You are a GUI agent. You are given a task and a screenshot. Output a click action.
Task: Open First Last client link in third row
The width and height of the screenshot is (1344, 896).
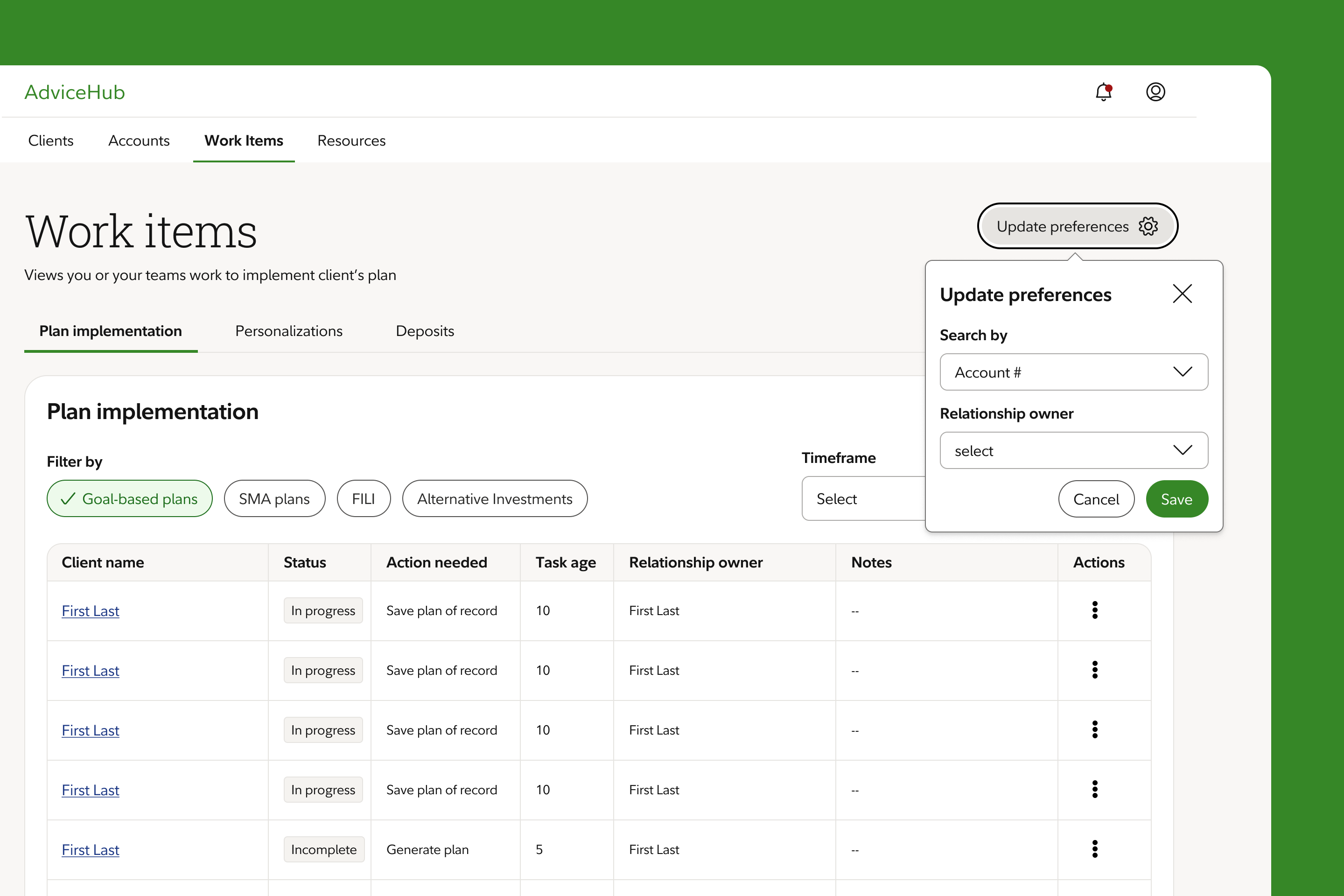[90, 730]
